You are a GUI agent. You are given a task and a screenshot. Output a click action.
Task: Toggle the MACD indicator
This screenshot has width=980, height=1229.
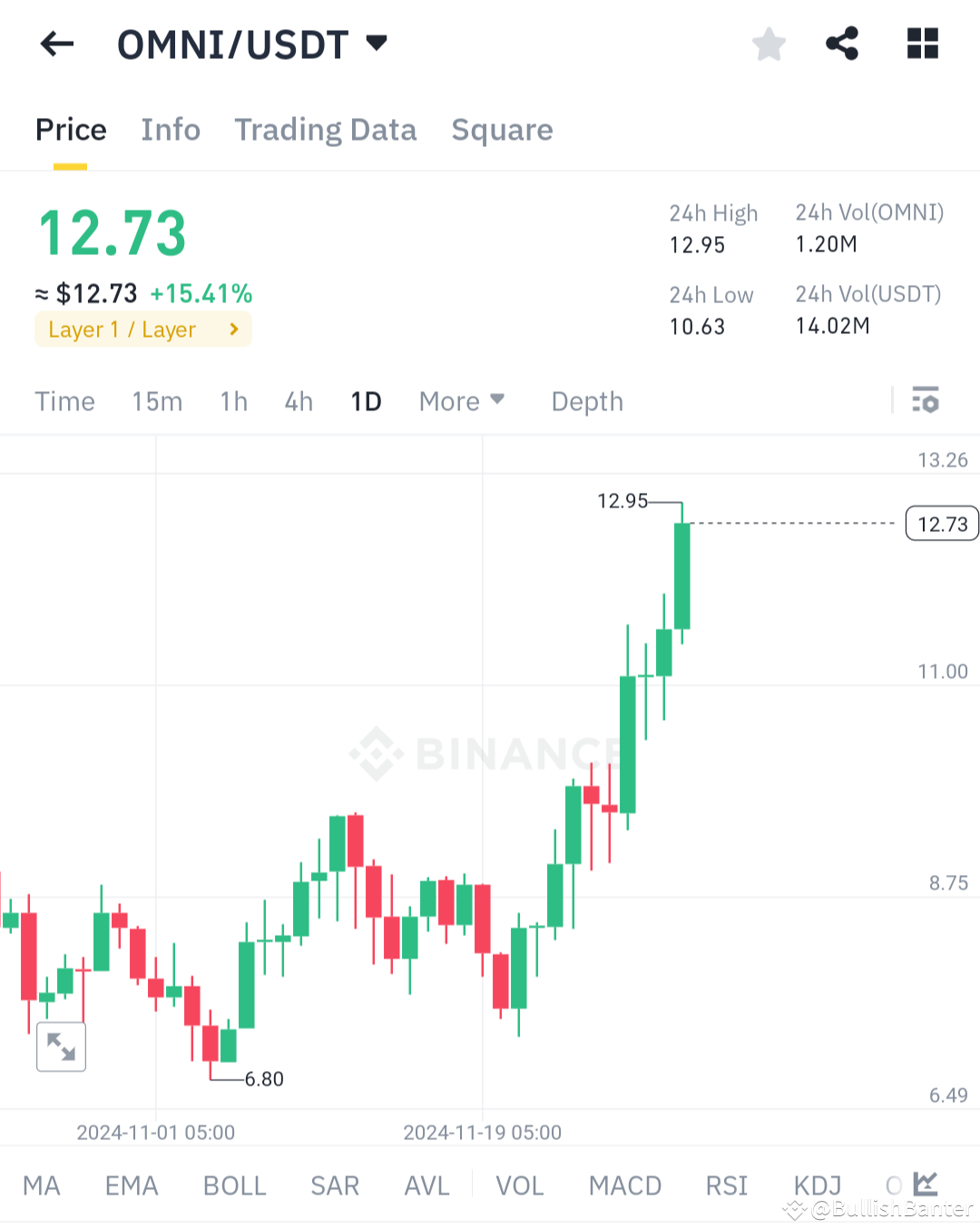coord(625,1185)
